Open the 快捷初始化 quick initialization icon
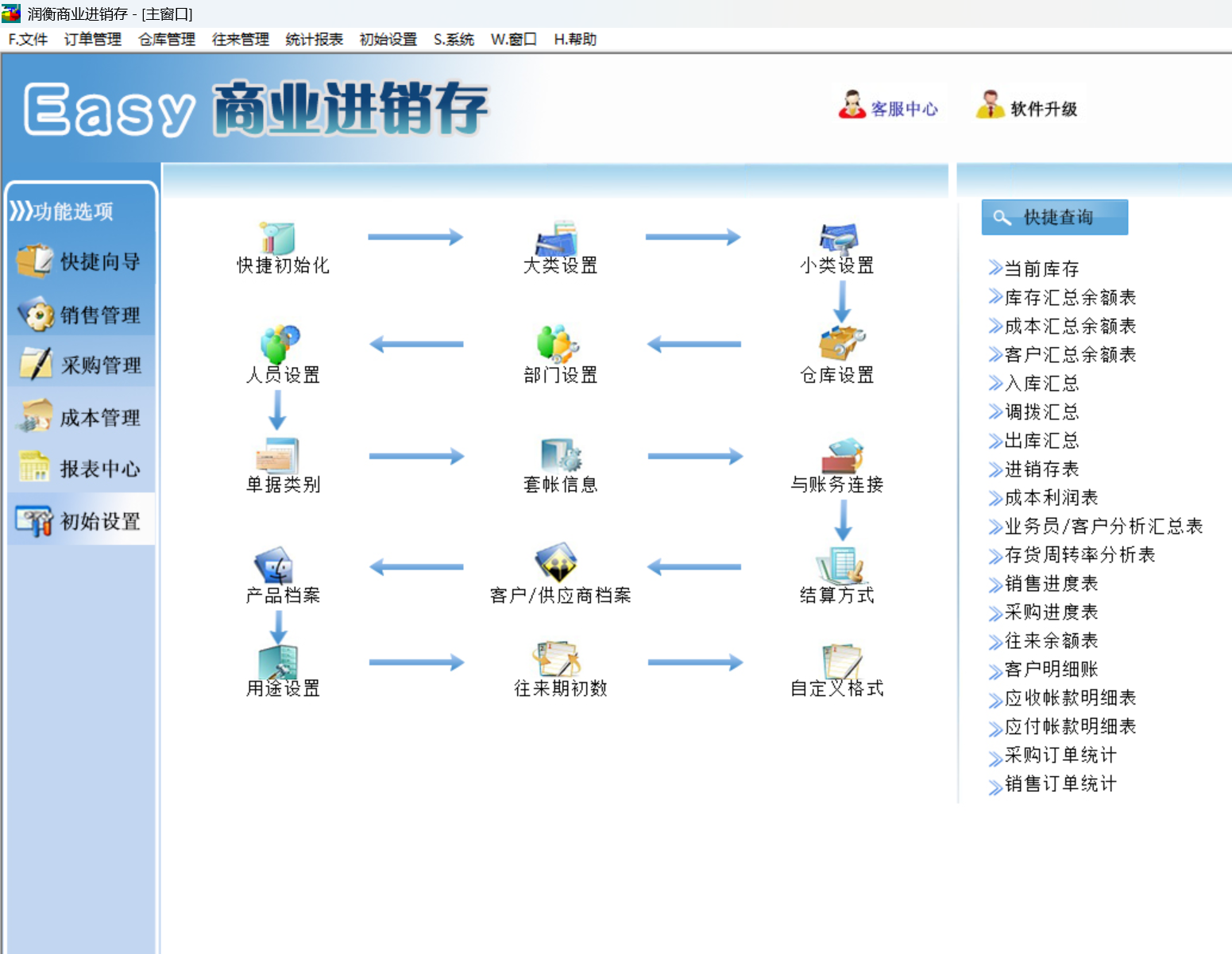 point(277,238)
